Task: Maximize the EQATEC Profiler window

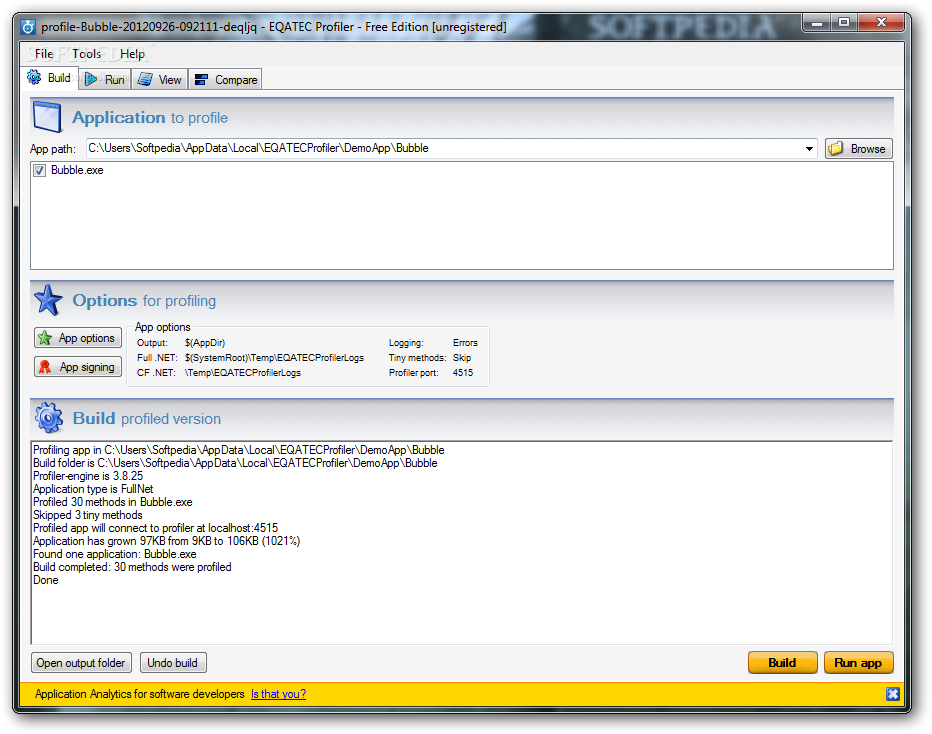Action: pyautogui.click(x=843, y=23)
